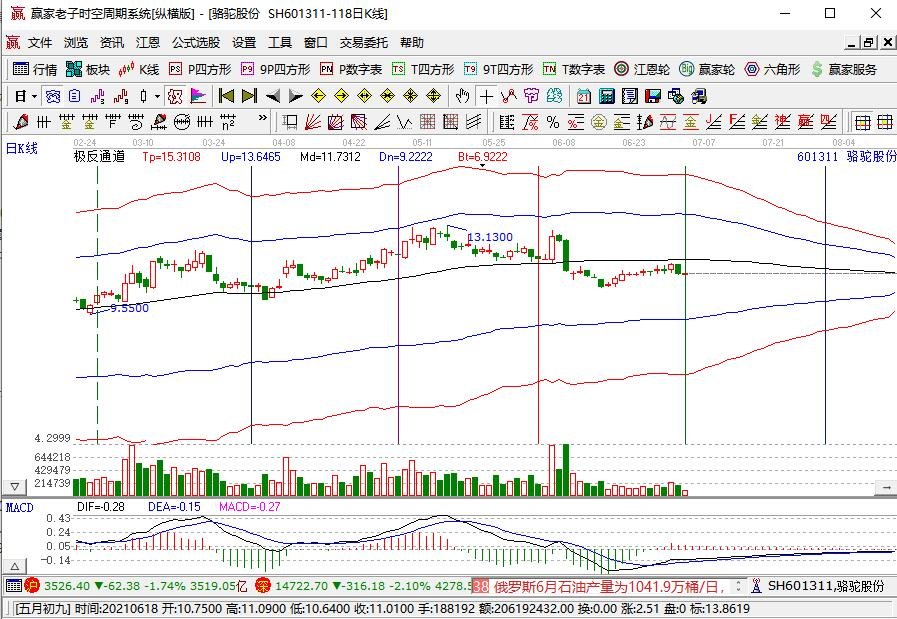Click the news ticker up-down stepper
Viewport: 897px width, 619px height.
coord(738,586)
